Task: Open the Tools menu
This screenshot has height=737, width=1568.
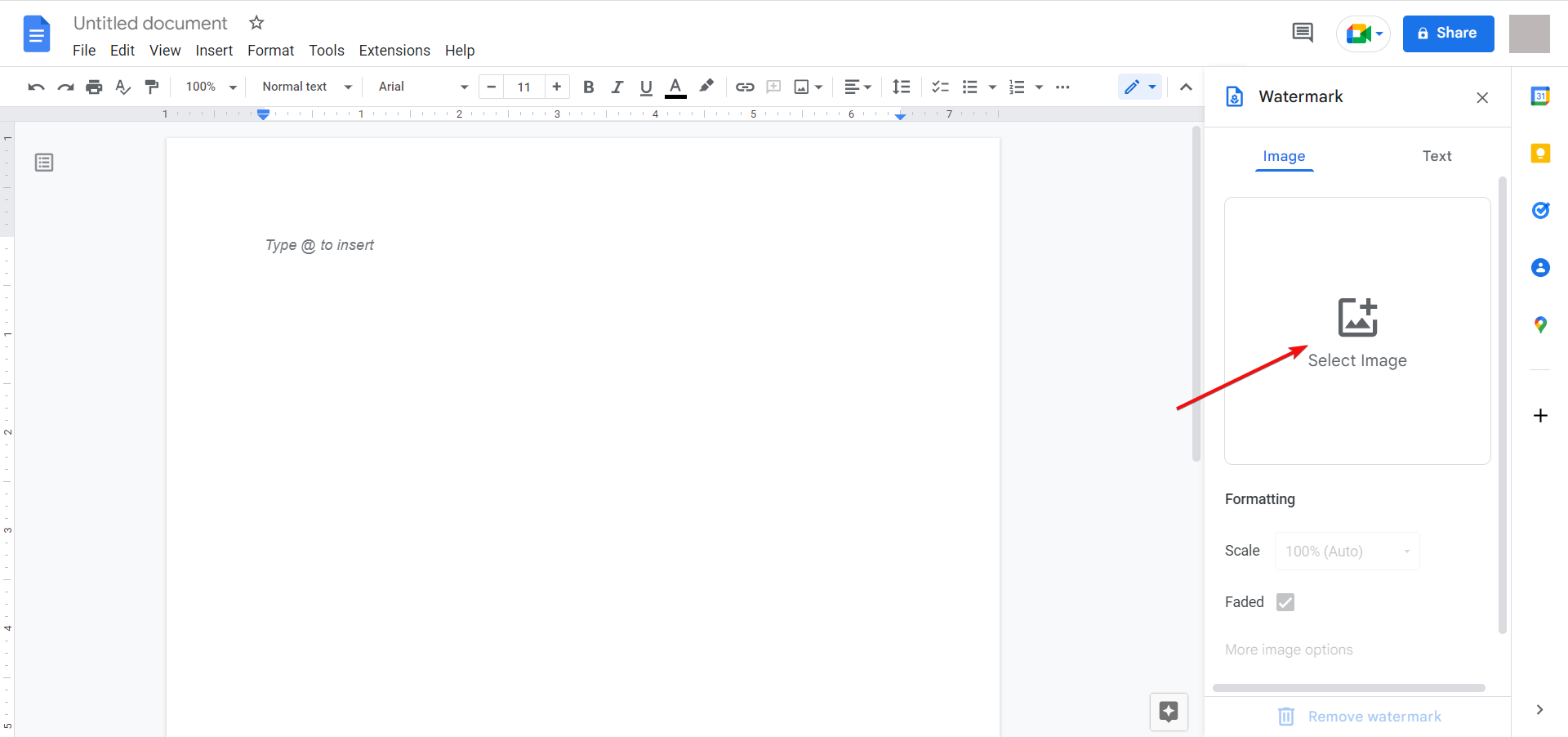Action: (327, 51)
